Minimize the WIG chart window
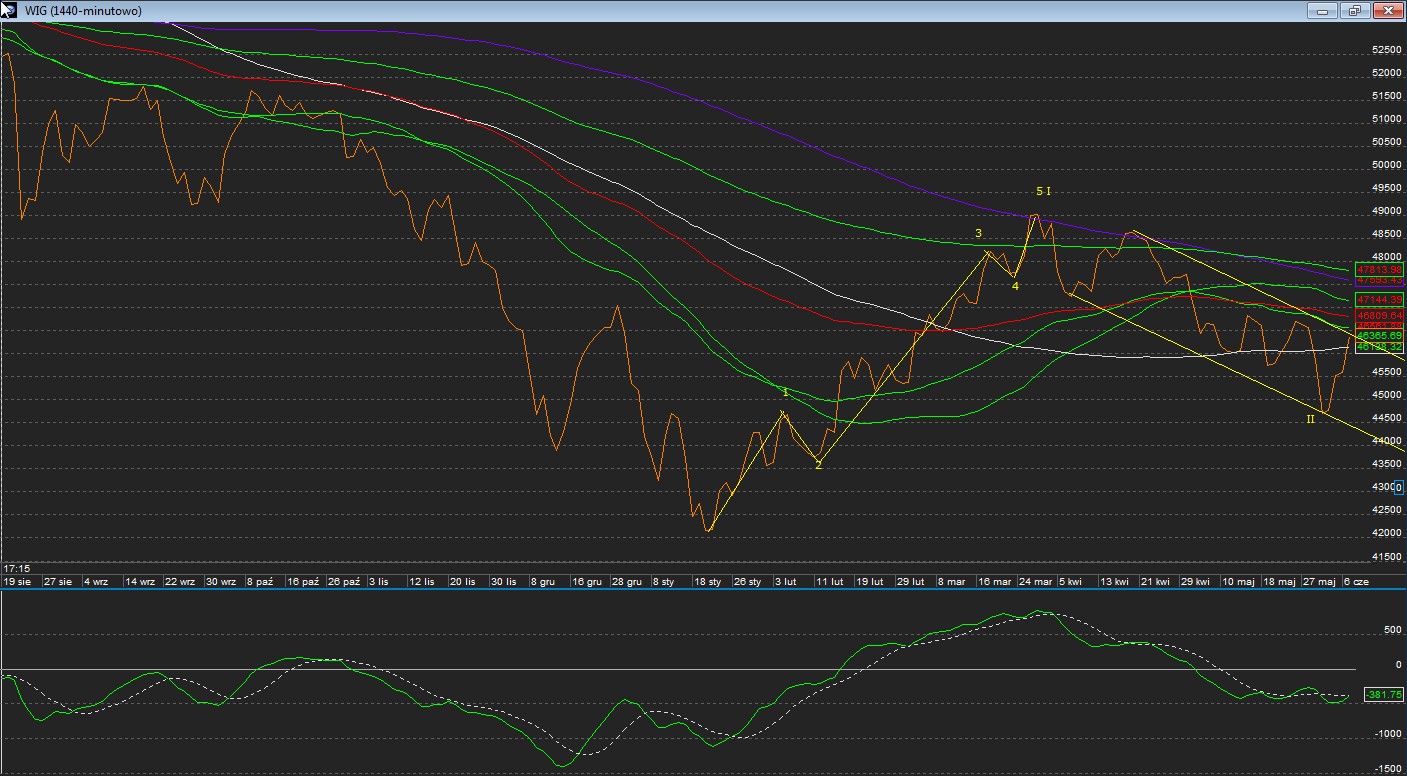 tap(1322, 10)
